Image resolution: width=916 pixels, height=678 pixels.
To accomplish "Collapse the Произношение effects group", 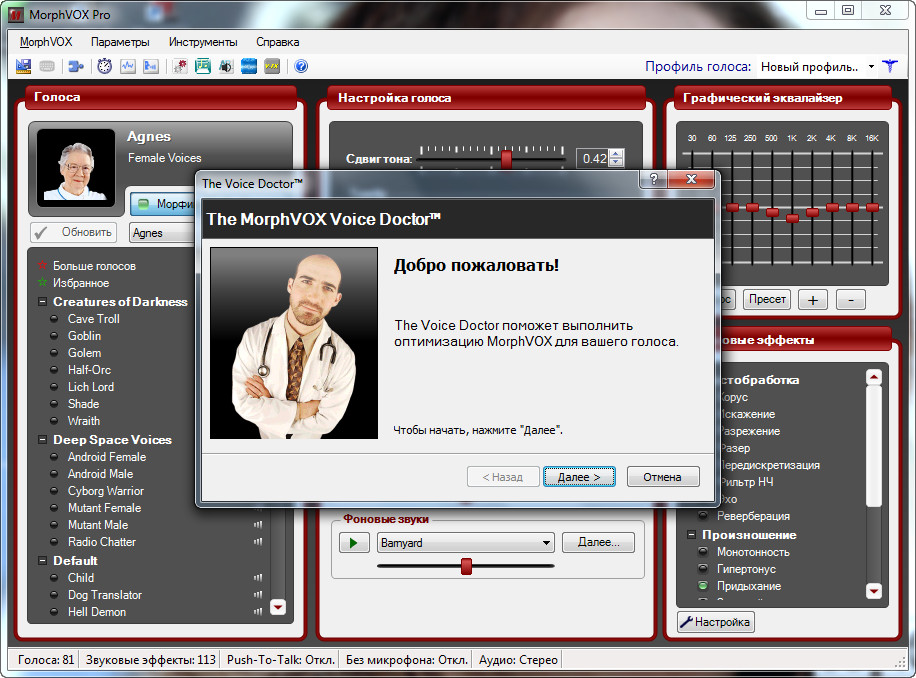I will (691, 535).
